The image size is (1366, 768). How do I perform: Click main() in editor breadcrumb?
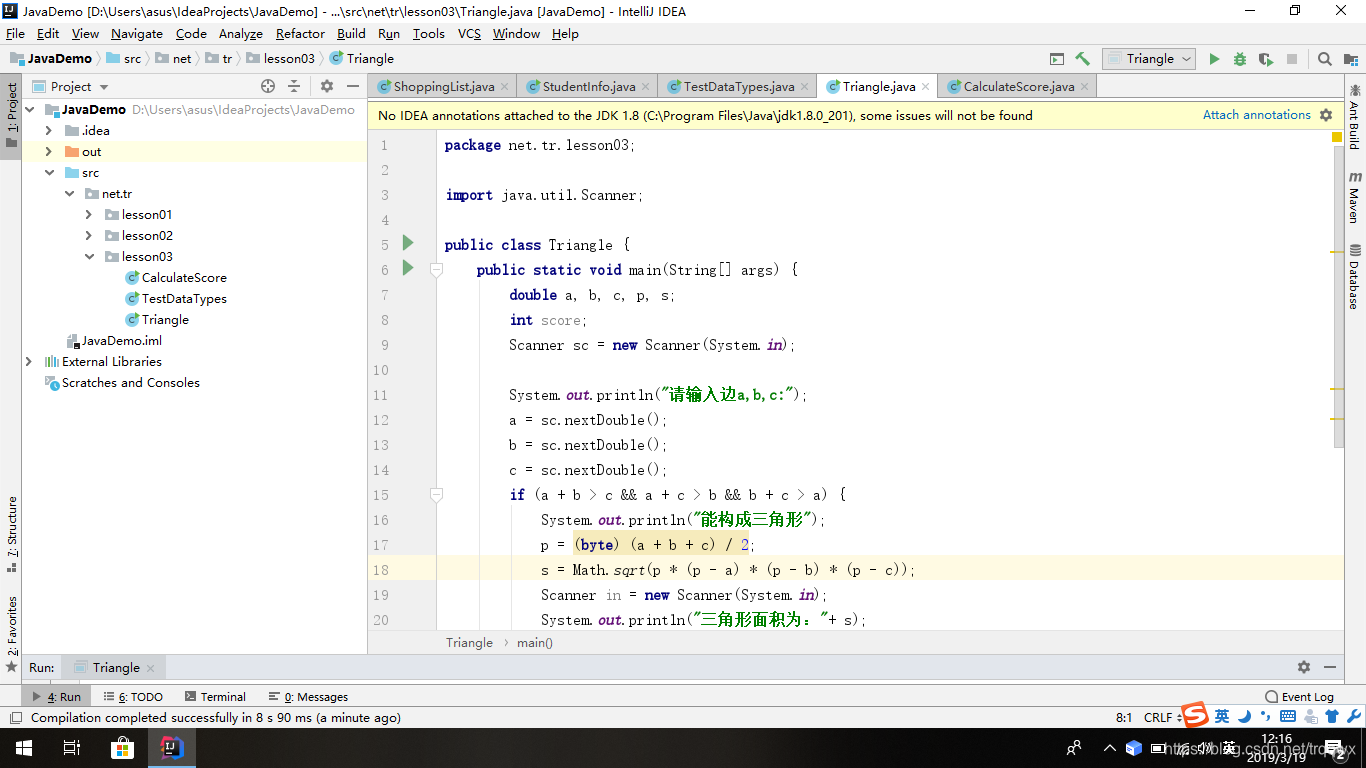534,643
